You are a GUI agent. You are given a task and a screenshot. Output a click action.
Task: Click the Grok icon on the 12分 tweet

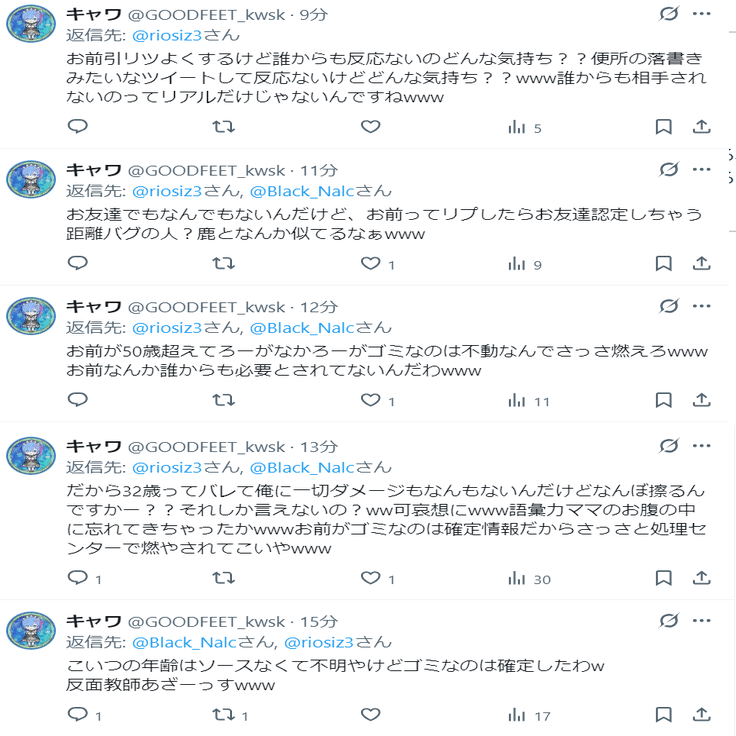click(x=669, y=306)
